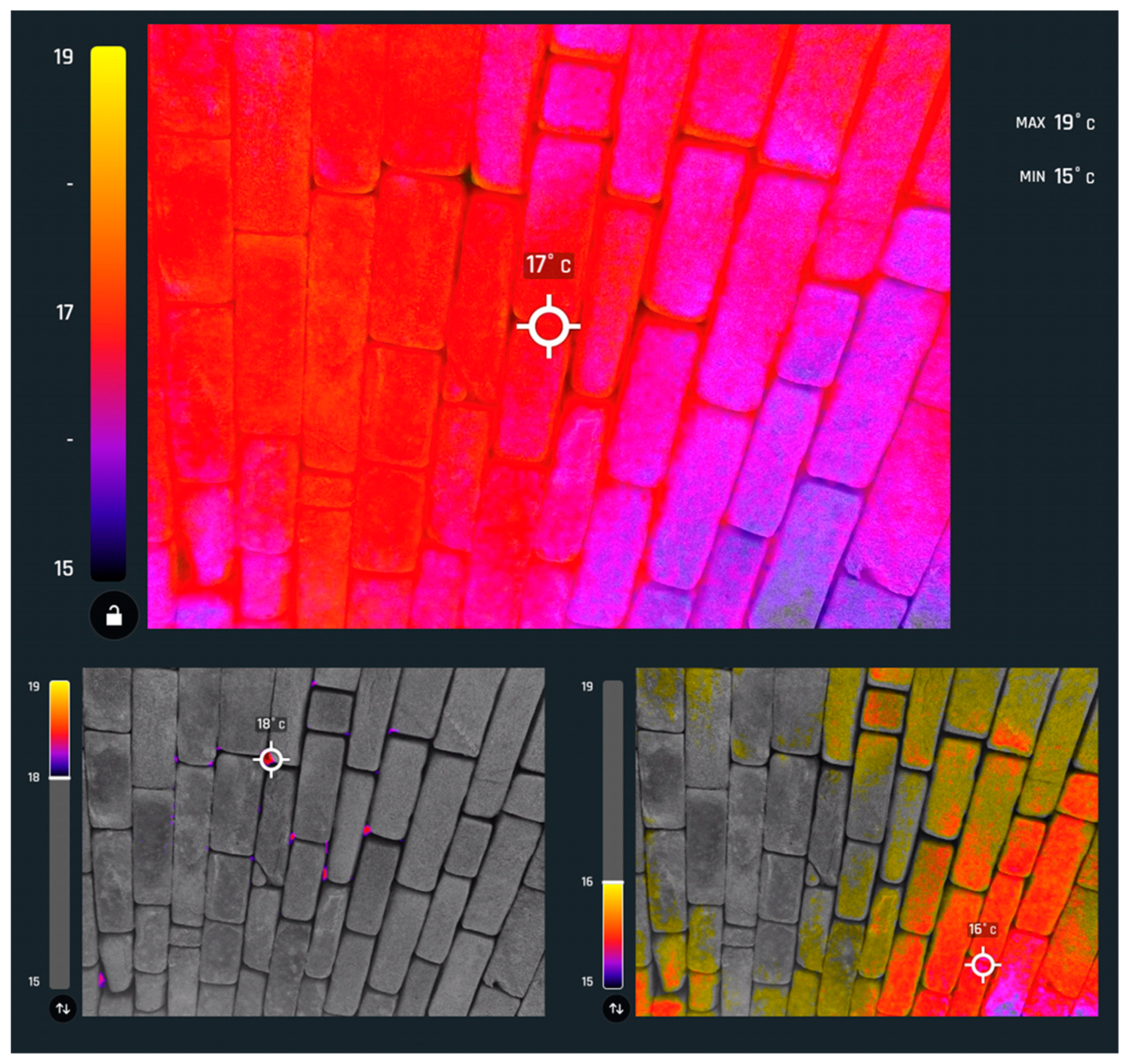Screen dimensions: 1128x1064
Task: Click threshold handle at 18 on left scale
Action: (x=60, y=778)
